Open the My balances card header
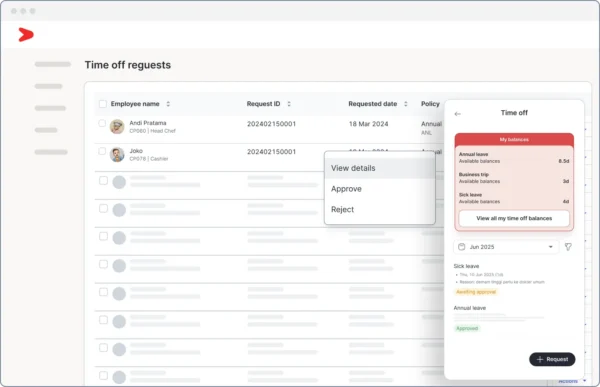 [x=514, y=139]
